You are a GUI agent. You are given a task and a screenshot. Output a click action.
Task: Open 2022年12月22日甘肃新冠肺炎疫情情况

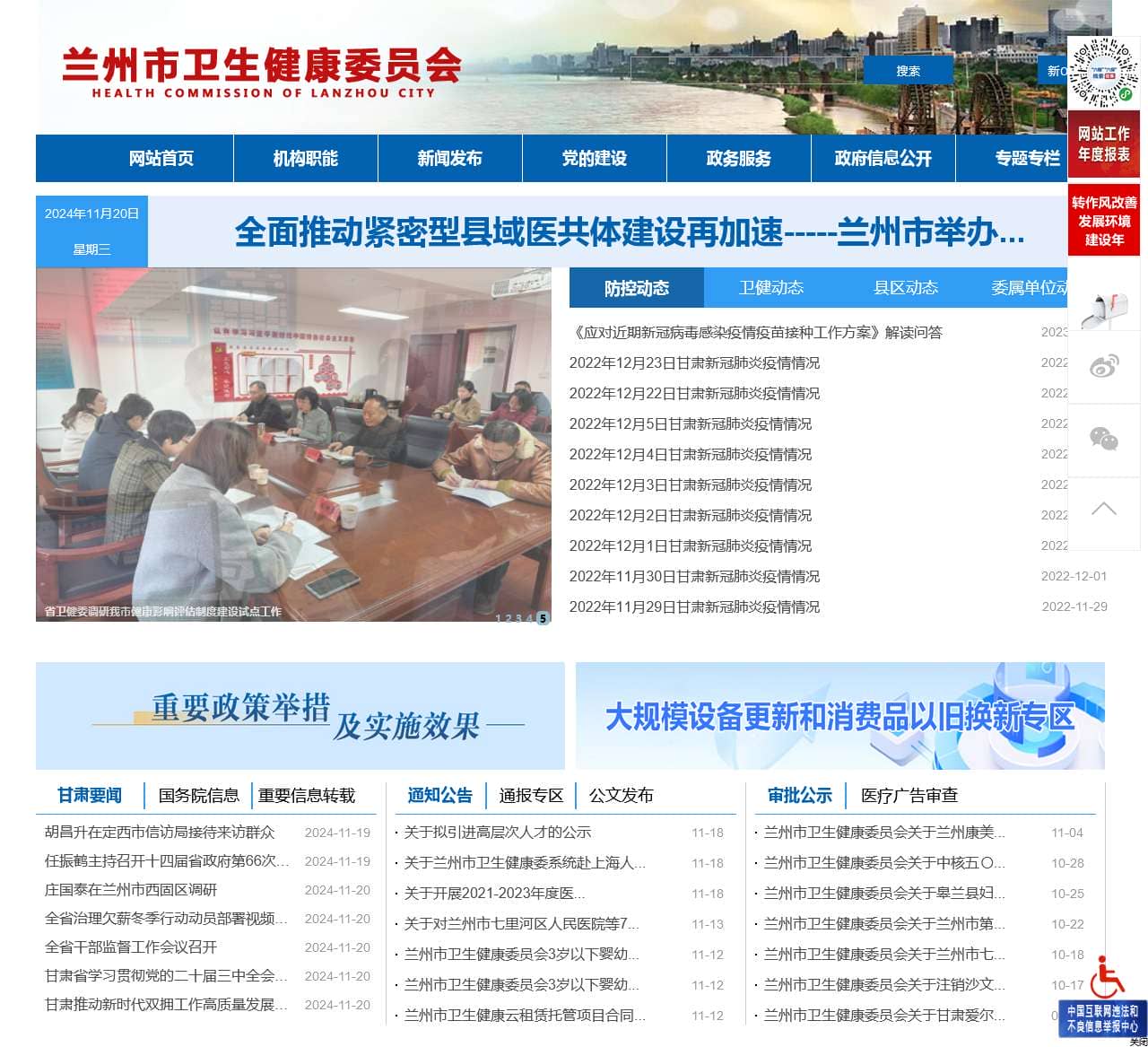click(694, 393)
